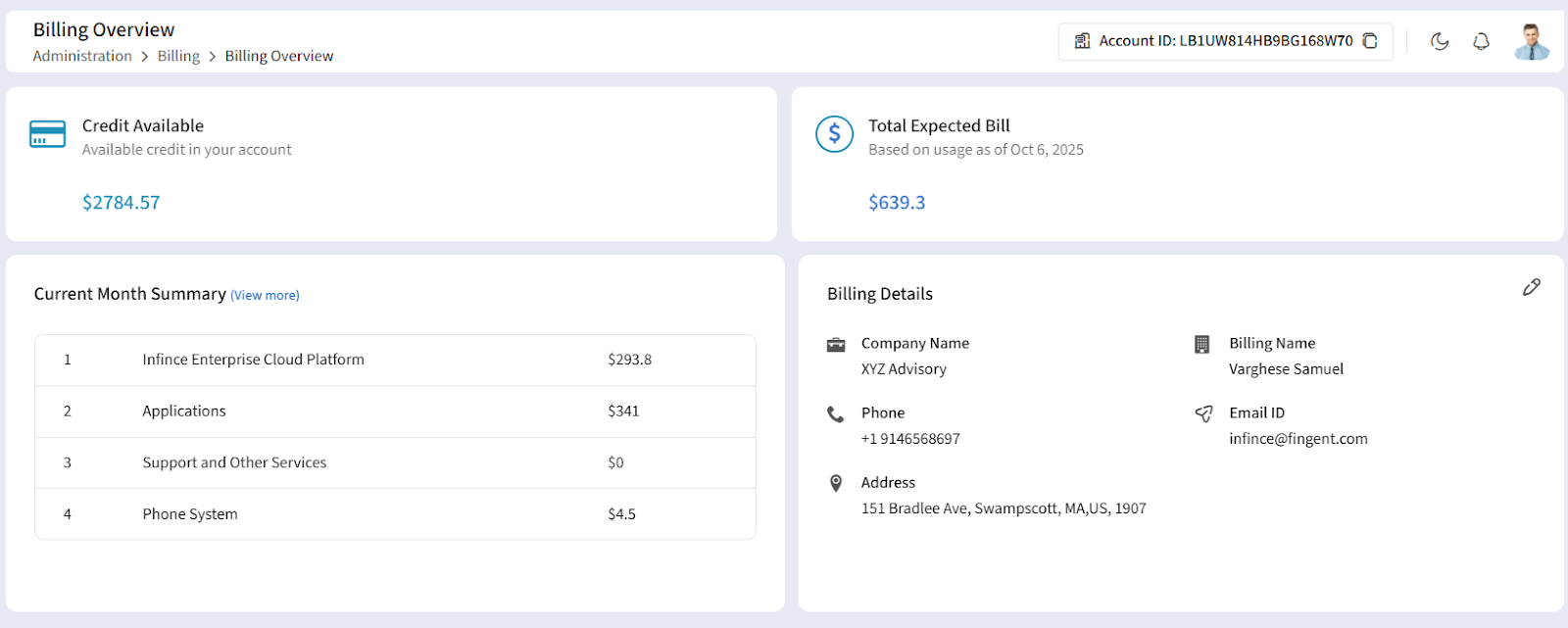Viewport: 1568px width, 628px height.
Task: Click the Email ID paper plane icon
Action: [x=1203, y=413]
